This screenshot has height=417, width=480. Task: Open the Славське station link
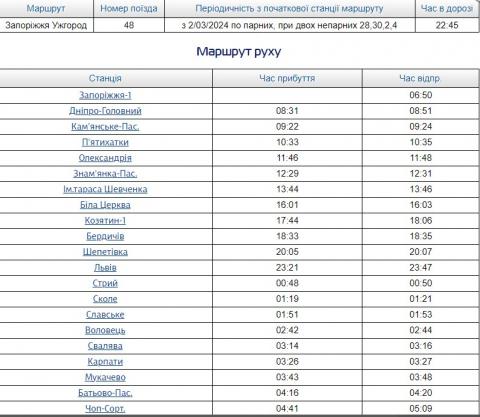click(x=105, y=315)
